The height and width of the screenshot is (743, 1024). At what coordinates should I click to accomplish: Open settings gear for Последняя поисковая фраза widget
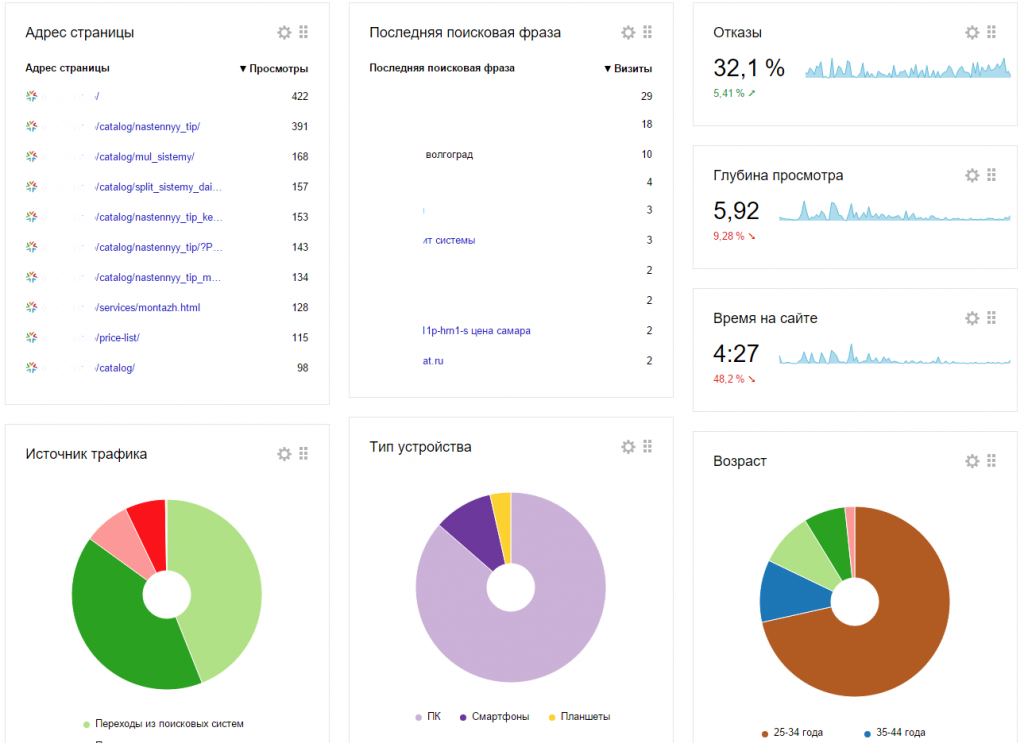(628, 33)
